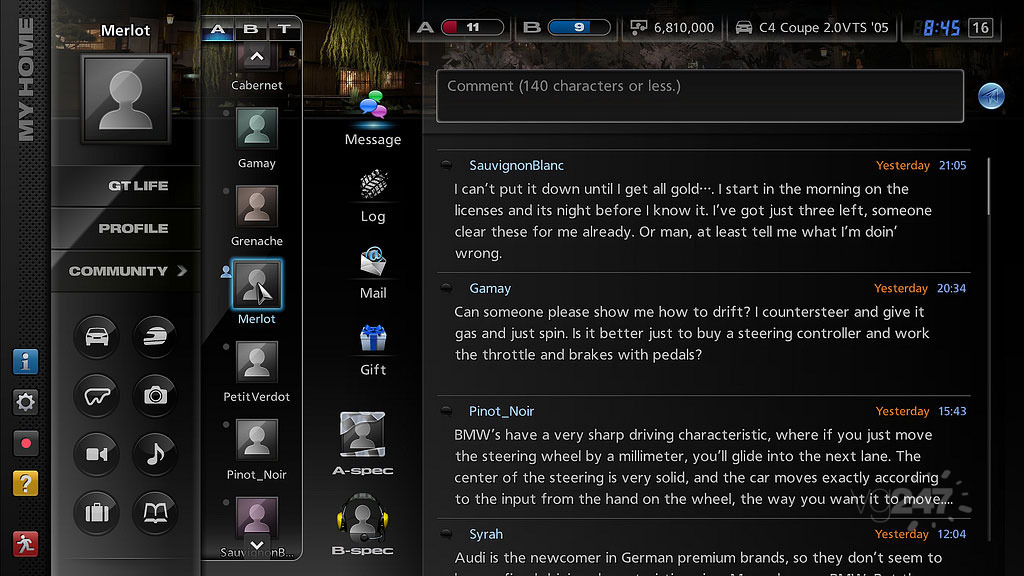1024x576 pixels.
Task: Open the Gift box icon
Action: pos(373,338)
